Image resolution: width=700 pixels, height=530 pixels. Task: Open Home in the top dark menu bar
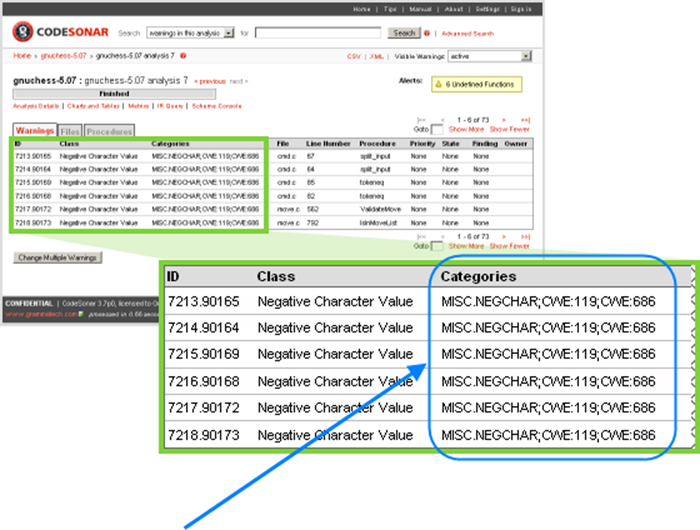pyautogui.click(x=361, y=9)
